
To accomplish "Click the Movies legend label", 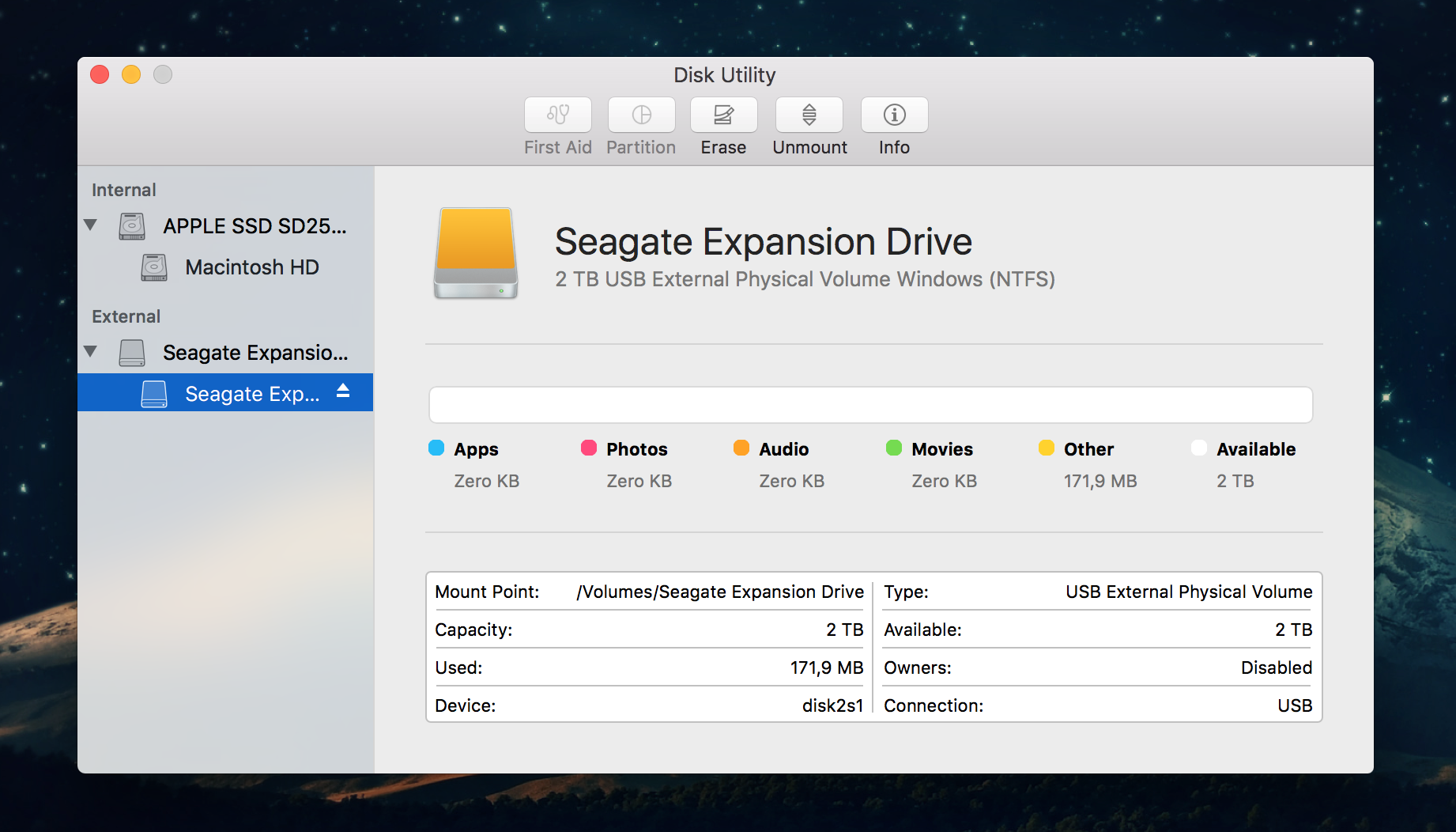I will [942, 449].
